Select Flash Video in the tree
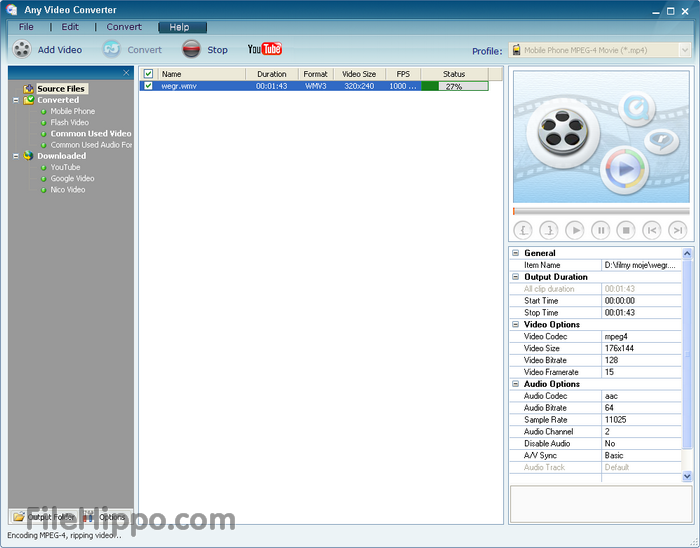Screen dimensions: 700x548 [69, 122]
